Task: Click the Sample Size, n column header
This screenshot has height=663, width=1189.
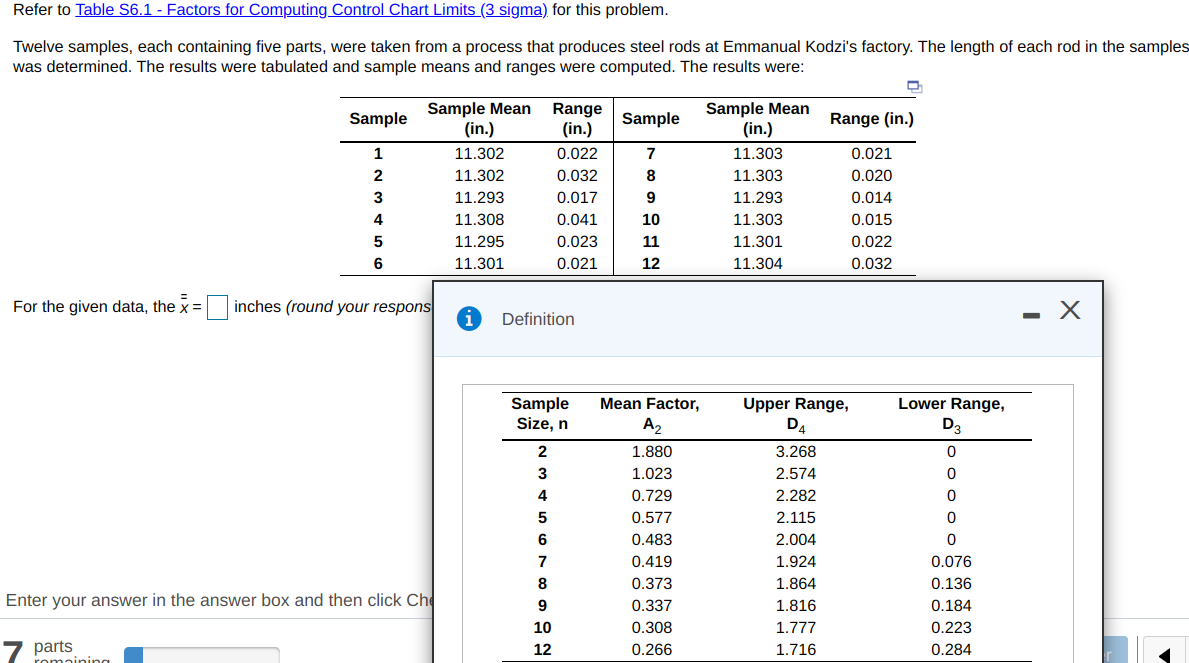Action: [541, 413]
